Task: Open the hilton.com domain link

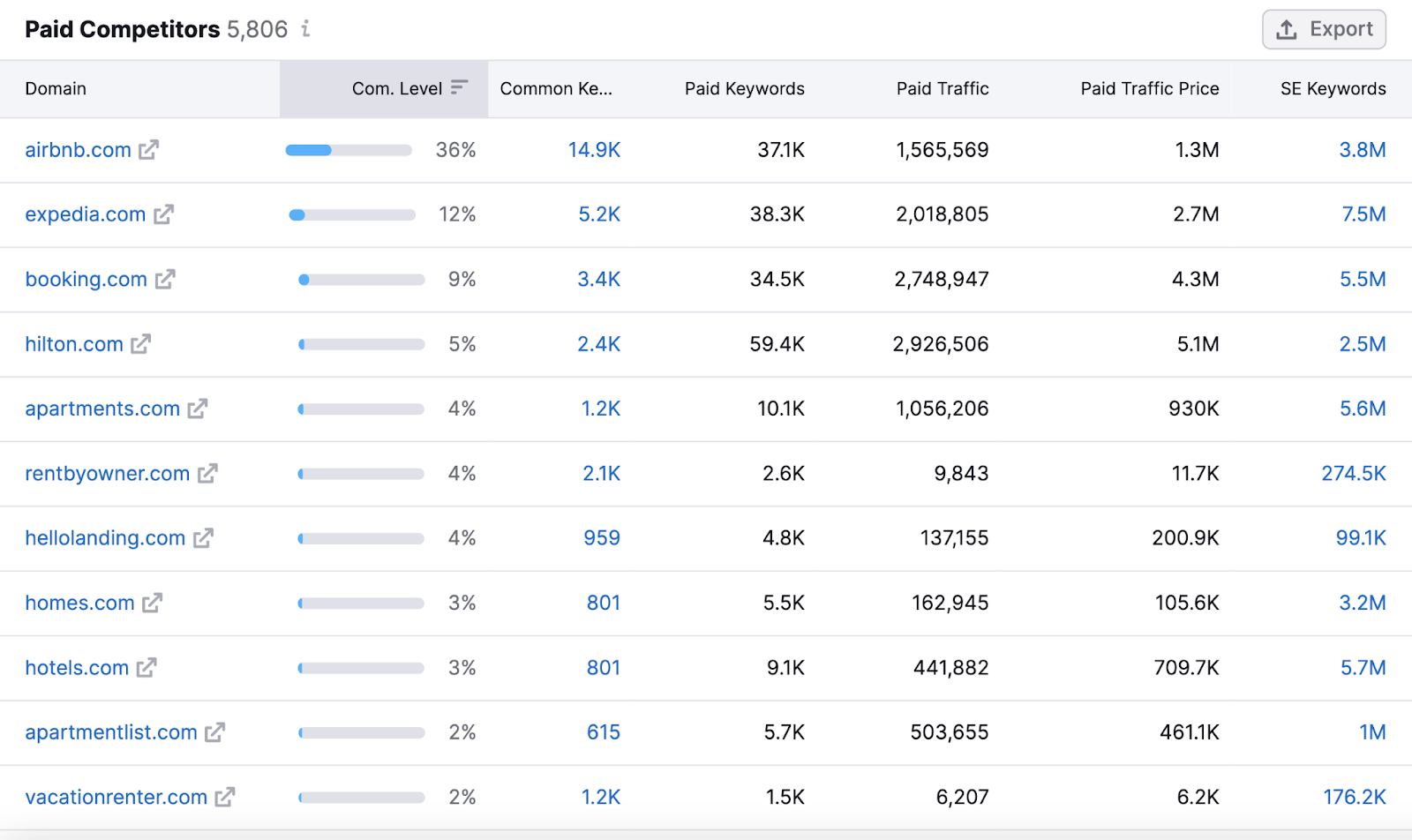Action: point(74,344)
